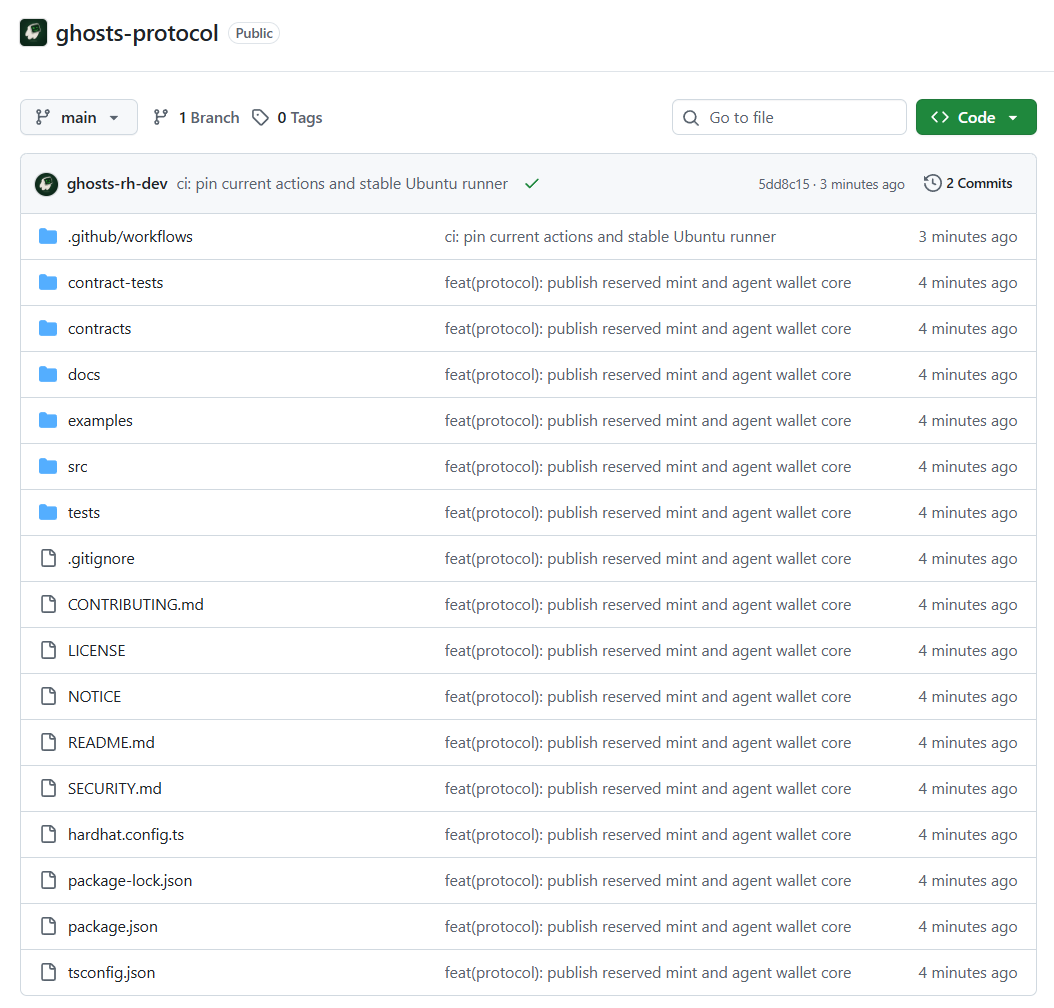Viewport: 1054px width, 1008px height.
Task: Open commit hash 5dd8c15
Action: click(x=784, y=184)
